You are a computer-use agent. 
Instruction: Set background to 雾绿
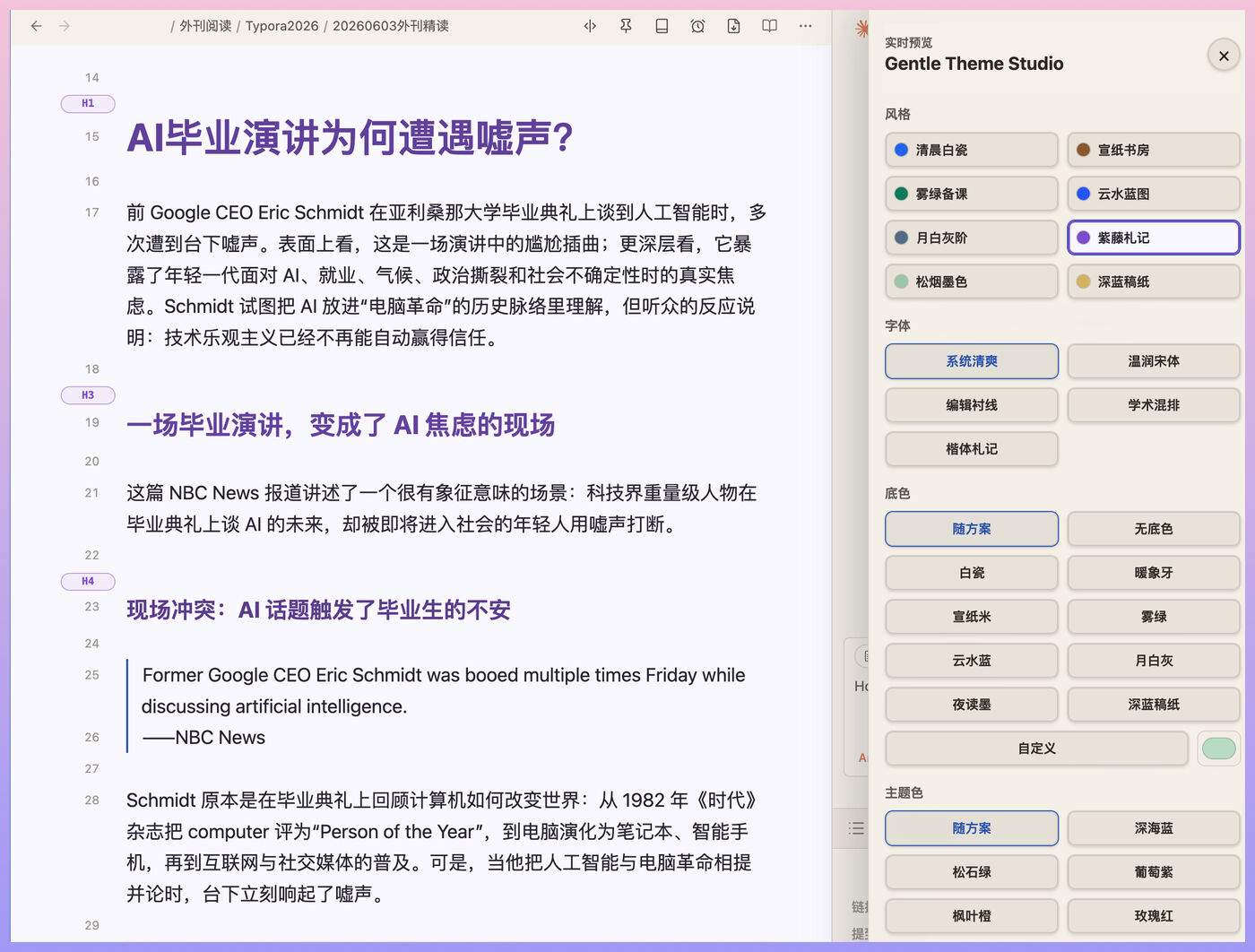point(1154,617)
